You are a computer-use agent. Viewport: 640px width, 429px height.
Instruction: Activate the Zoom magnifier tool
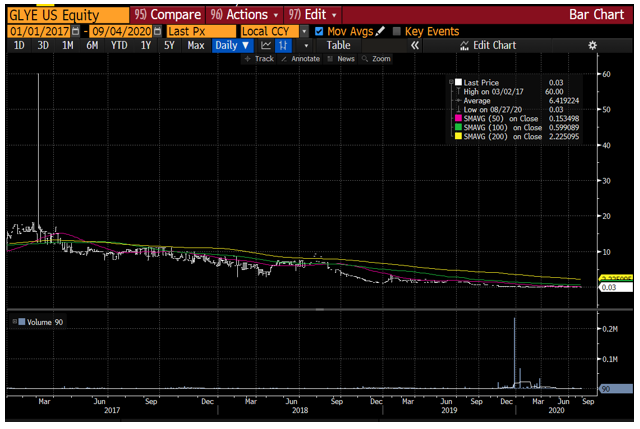pos(376,59)
